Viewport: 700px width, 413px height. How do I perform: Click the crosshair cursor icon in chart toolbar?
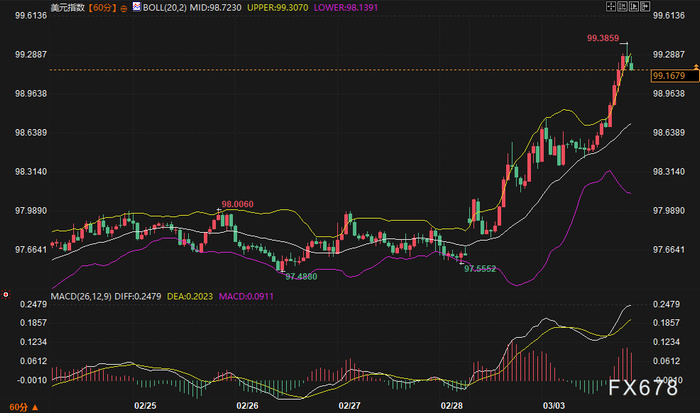point(611,6)
